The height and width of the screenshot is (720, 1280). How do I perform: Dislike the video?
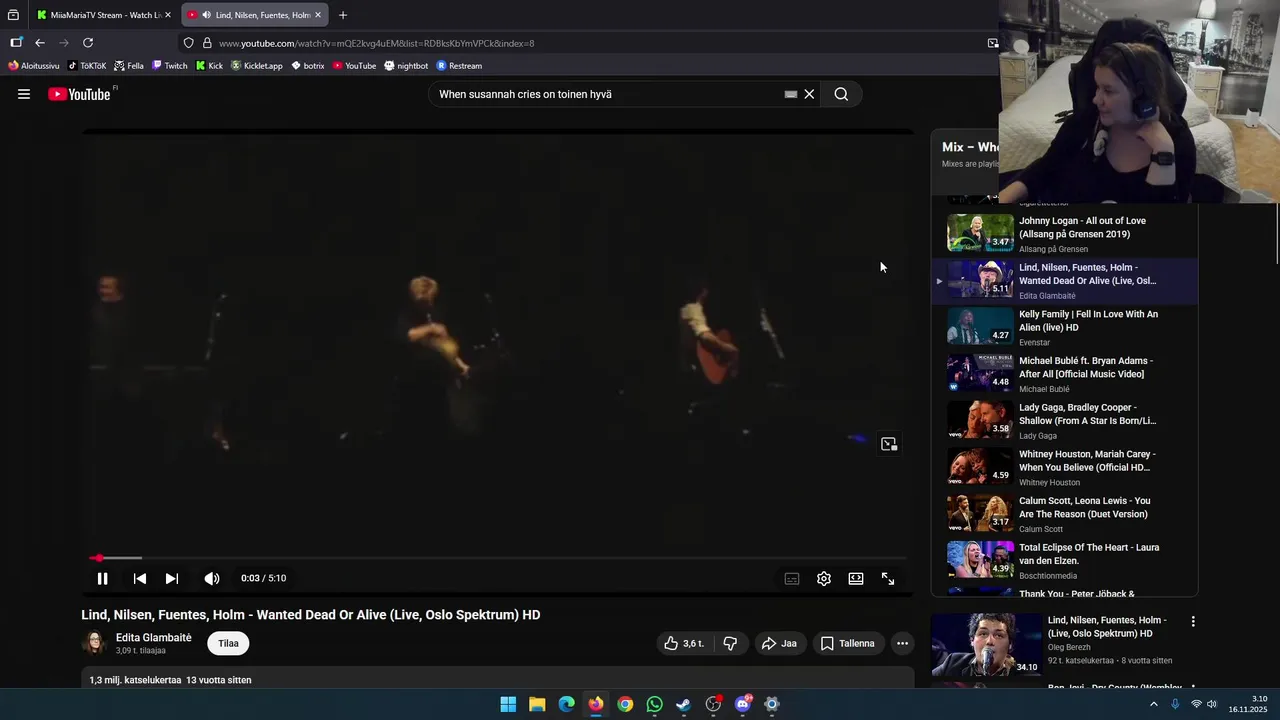(730, 643)
